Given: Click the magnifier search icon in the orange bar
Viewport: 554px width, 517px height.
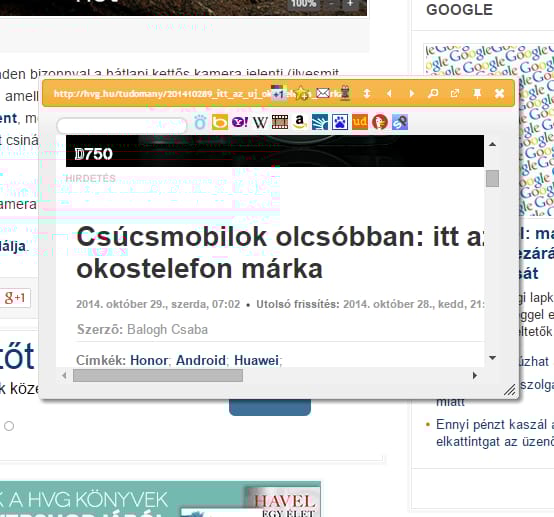Looking at the screenshot, I should pos(433,93).
